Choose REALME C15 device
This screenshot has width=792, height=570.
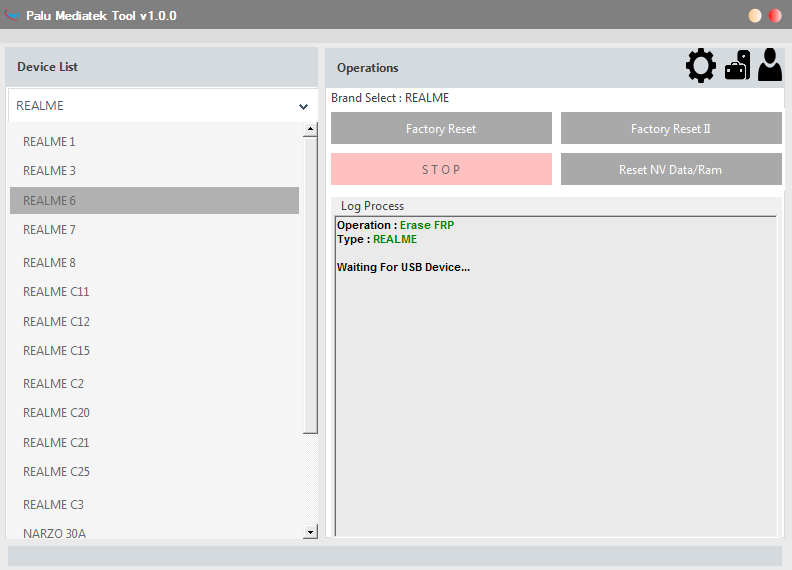pyautogui.click(x=155, y=351)
